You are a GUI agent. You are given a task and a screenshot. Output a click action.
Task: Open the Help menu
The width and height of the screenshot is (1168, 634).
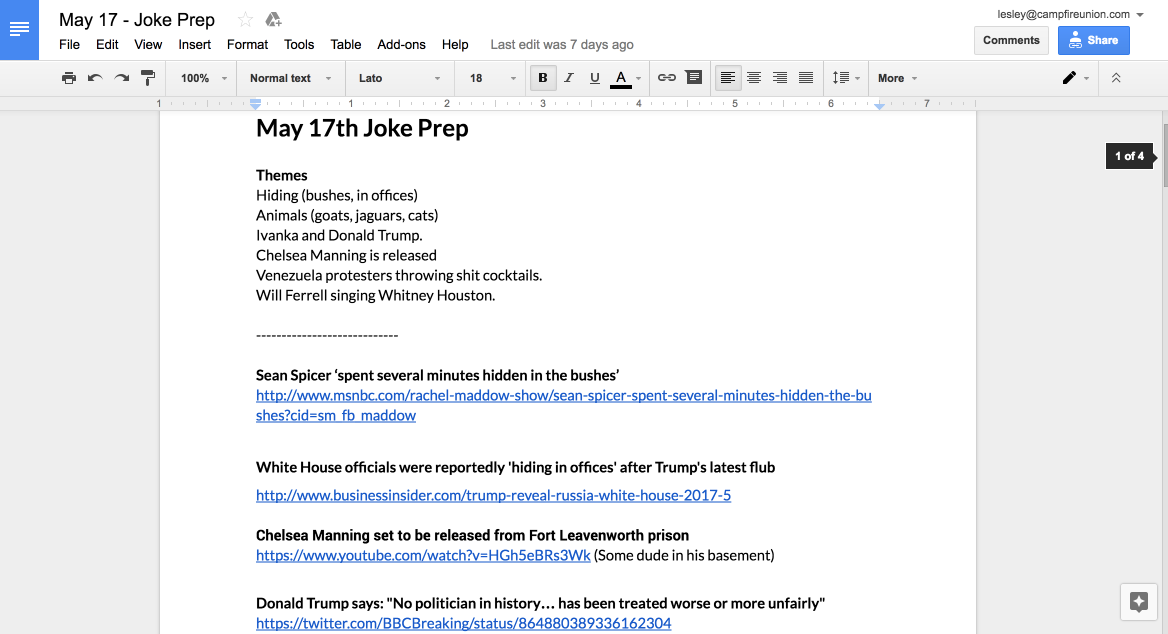(455, 45)
